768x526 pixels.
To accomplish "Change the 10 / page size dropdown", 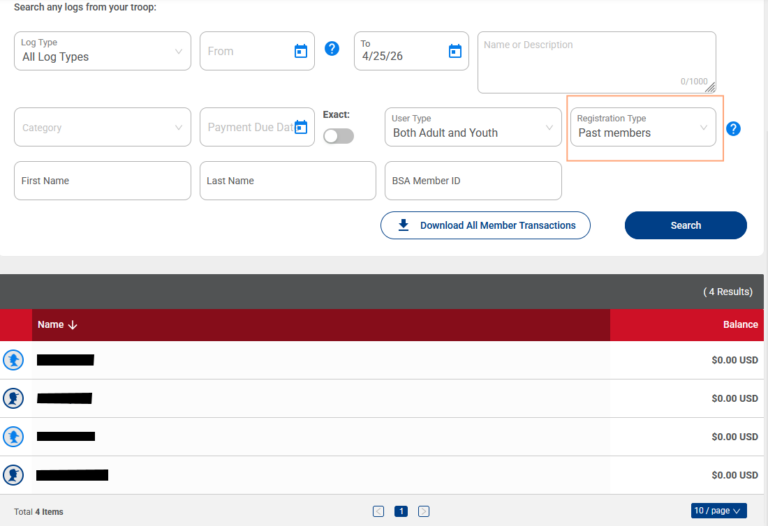I will click(719, 510).
